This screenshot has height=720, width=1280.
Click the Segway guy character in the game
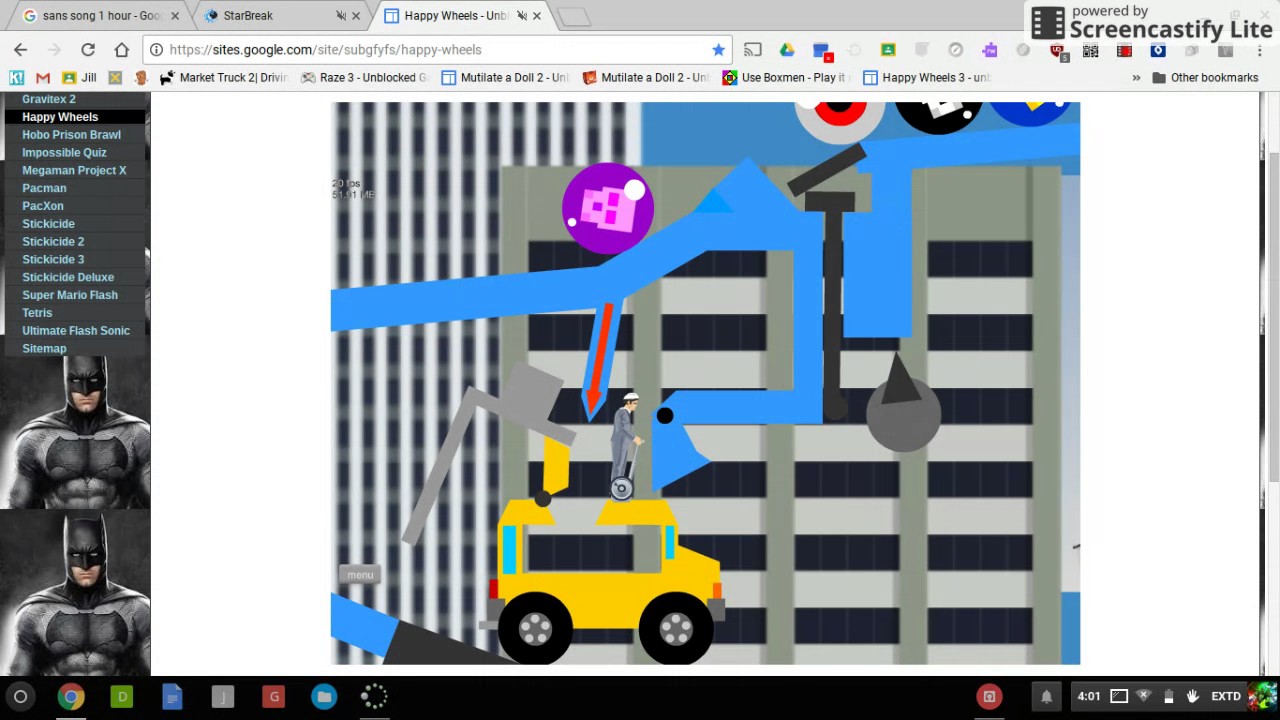tap(624, 445)
